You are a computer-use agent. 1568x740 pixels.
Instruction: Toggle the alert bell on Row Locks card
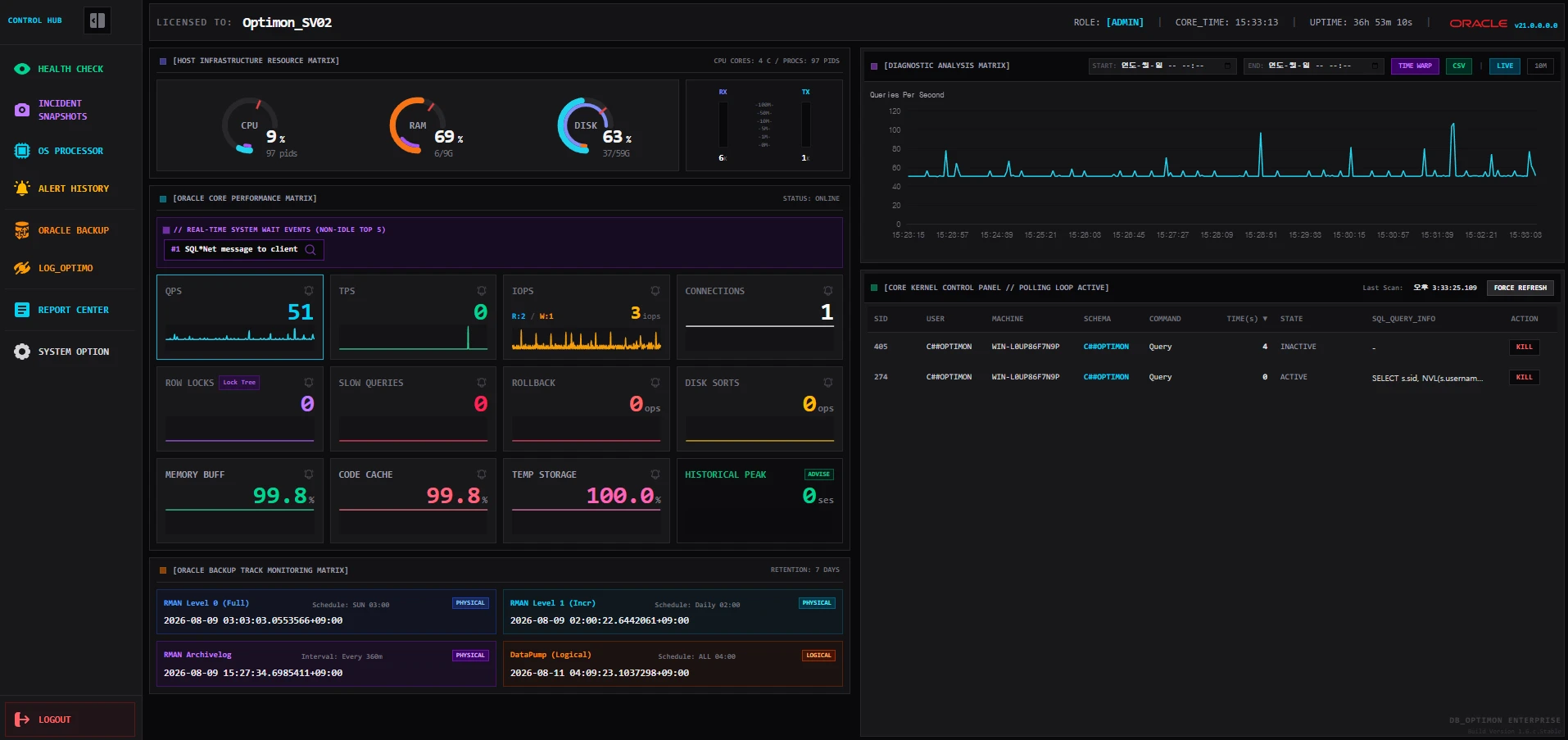[309, 383]
